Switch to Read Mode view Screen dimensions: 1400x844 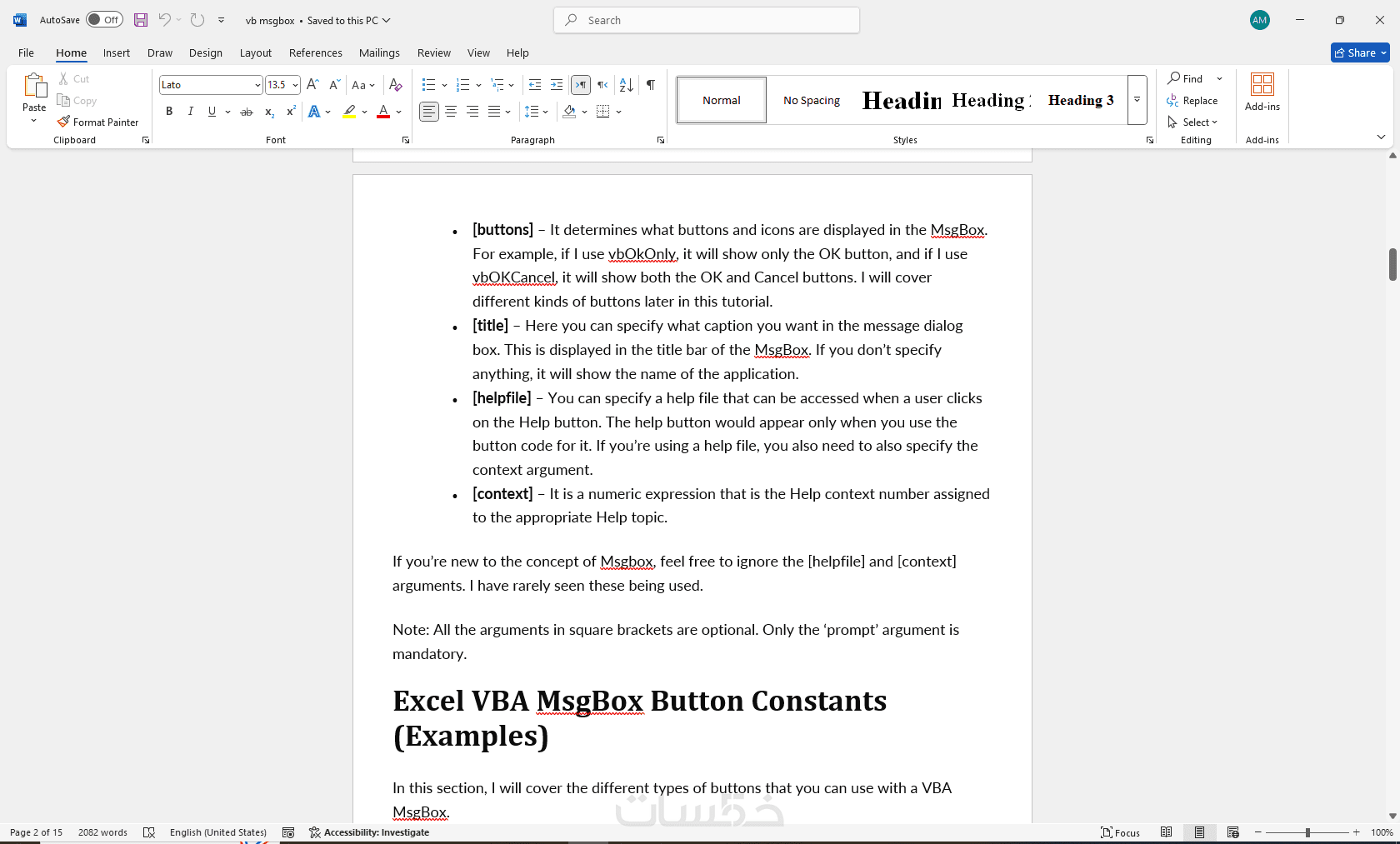pyautogui.click(x=1167, y=832)
